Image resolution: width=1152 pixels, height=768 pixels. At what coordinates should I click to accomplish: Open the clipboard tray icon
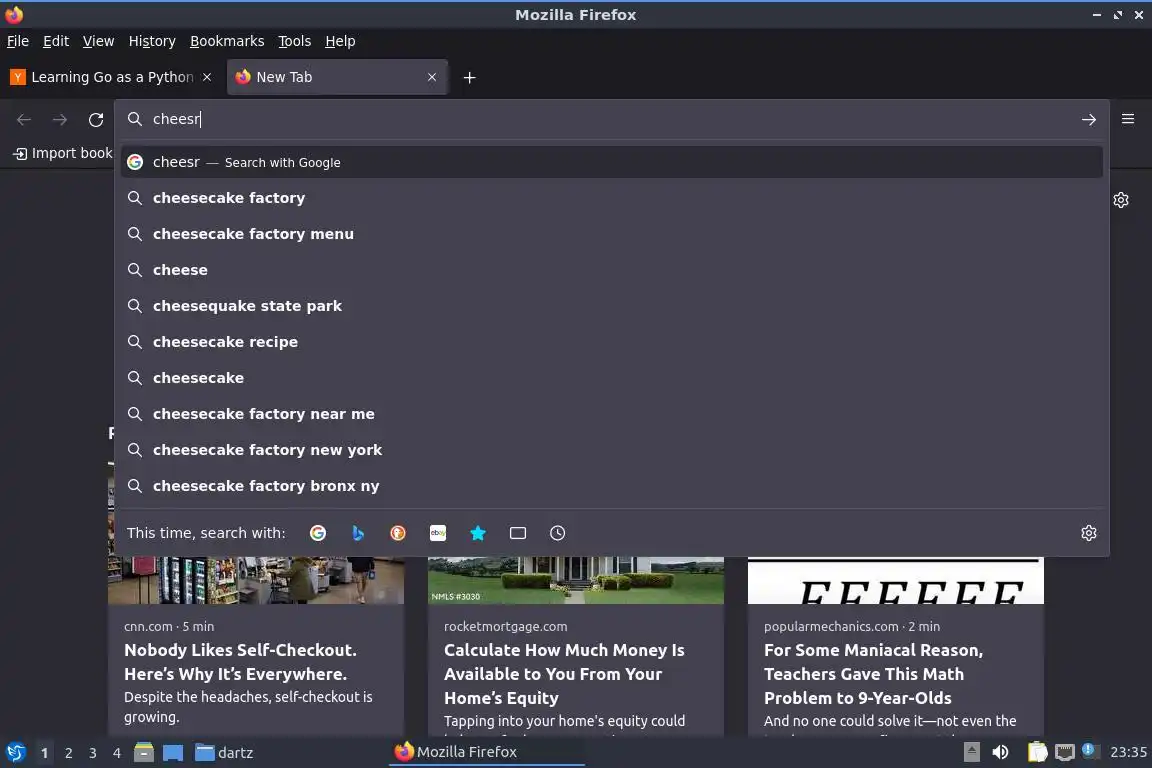click(x=1037, y=752)
